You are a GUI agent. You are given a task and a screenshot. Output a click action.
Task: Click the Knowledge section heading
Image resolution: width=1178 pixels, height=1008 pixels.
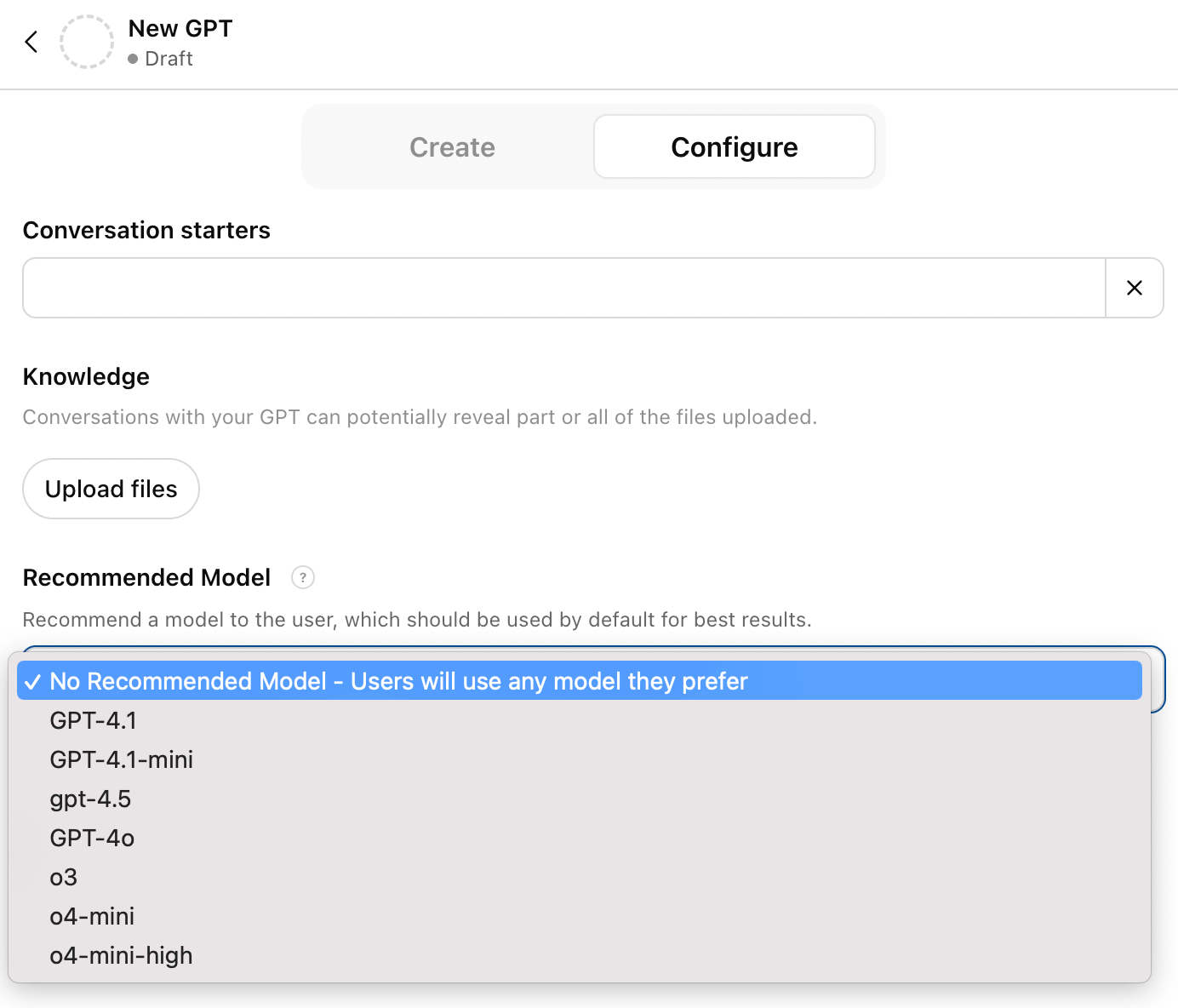86,376
